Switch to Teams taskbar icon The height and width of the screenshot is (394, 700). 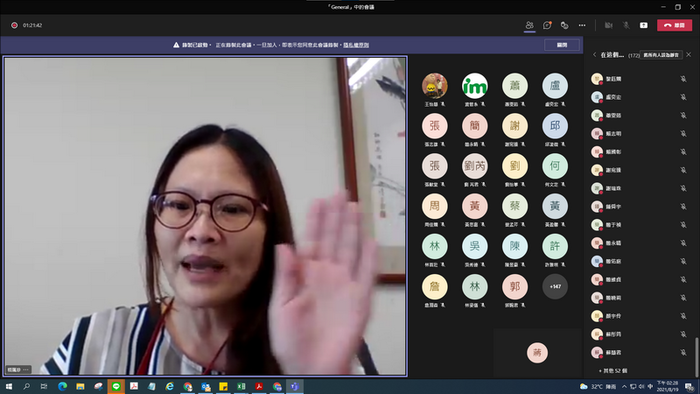coord(295,386)
